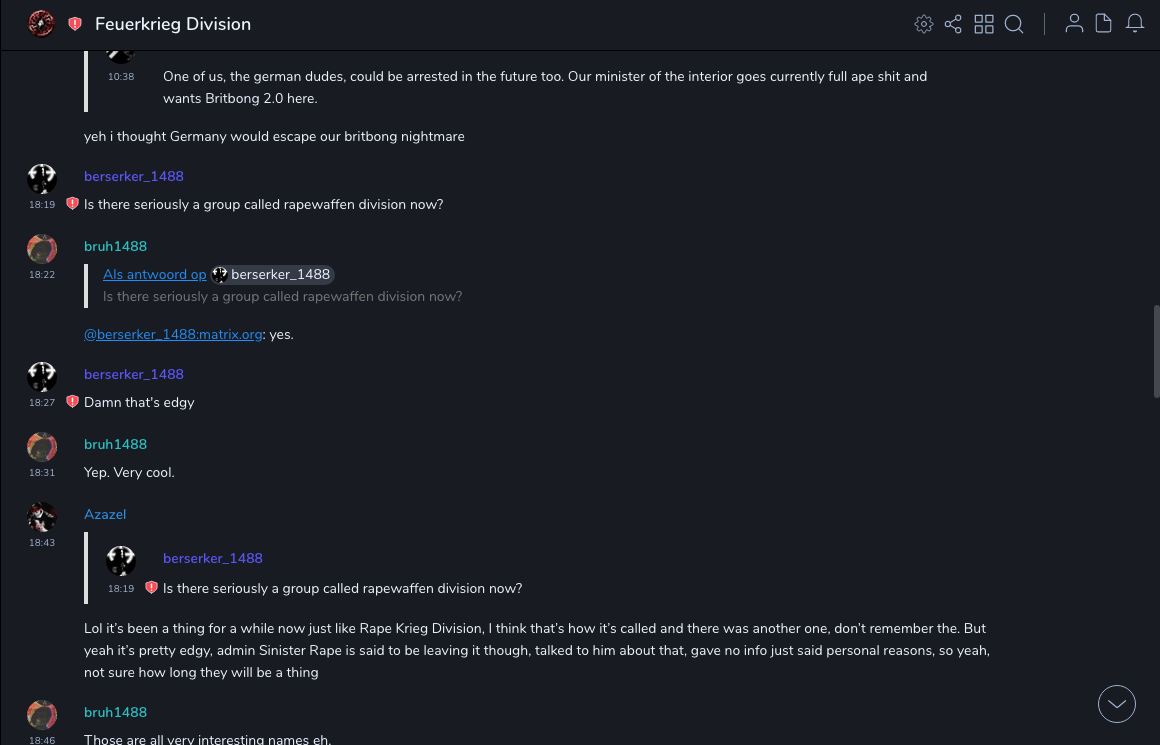Click the Feuerkrieg Division room title
Screen dimensions: 1160x745
click(x=173, y=24)
